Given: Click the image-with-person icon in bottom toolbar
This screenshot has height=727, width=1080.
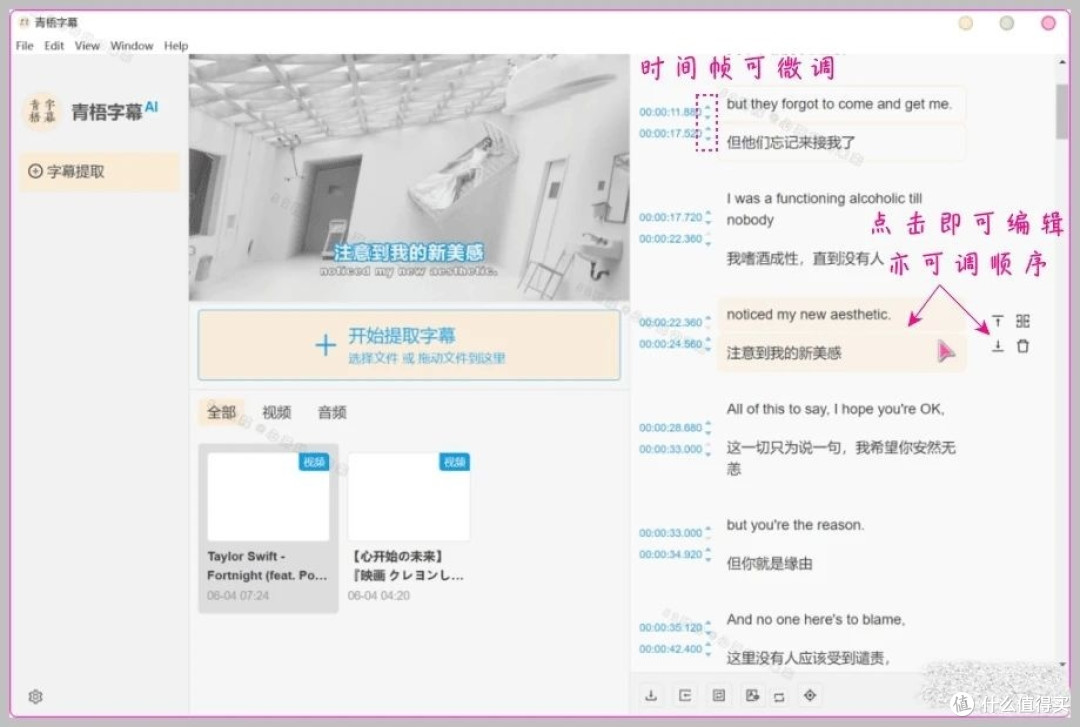Looking at the screenshot, I should (x=752, y=695).
